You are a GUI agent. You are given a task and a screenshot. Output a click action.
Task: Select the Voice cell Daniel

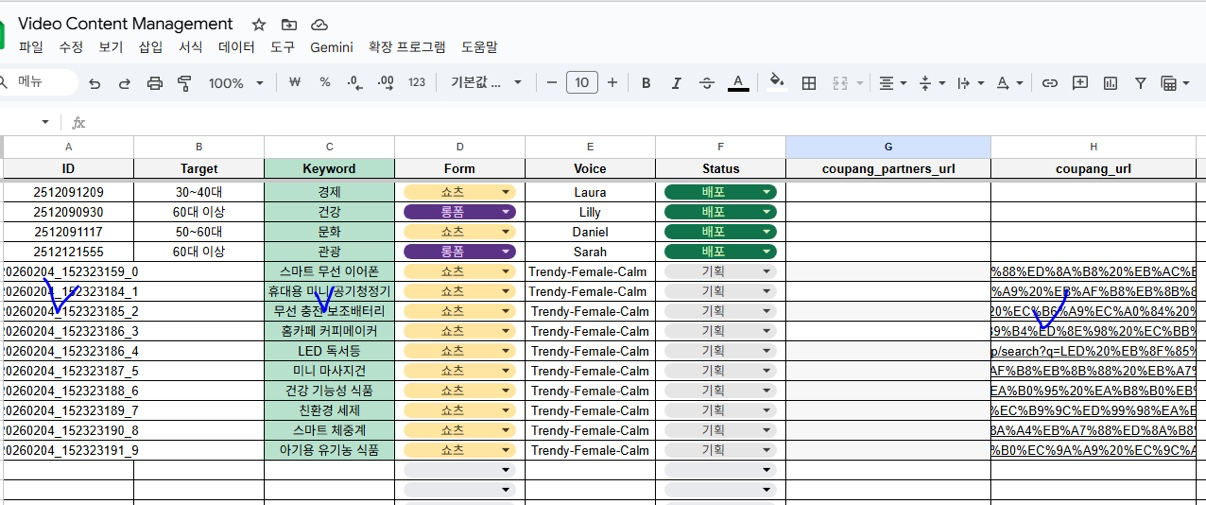pos(590,232)
